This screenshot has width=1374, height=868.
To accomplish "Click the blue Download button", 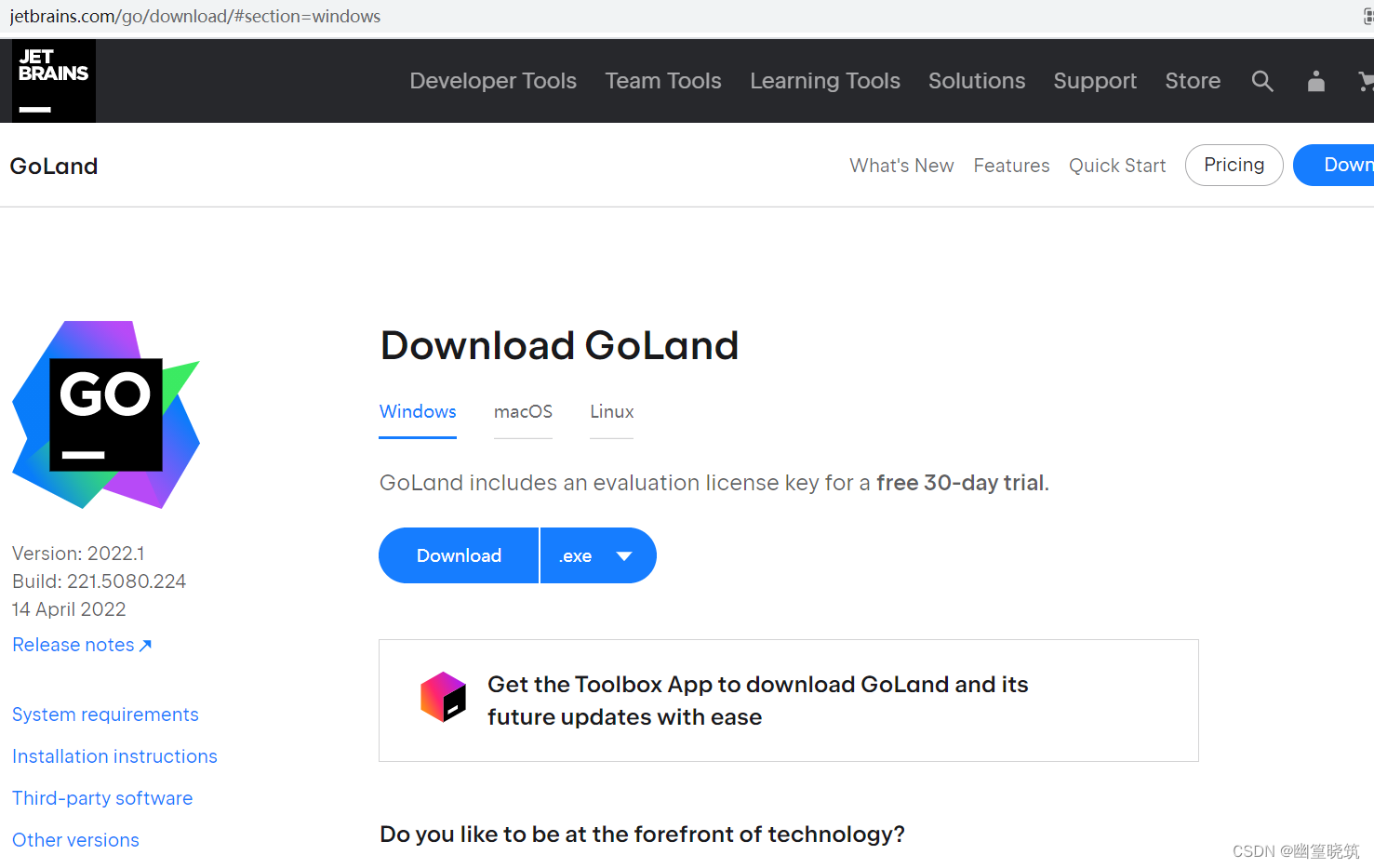I will (x=459, y=555).
